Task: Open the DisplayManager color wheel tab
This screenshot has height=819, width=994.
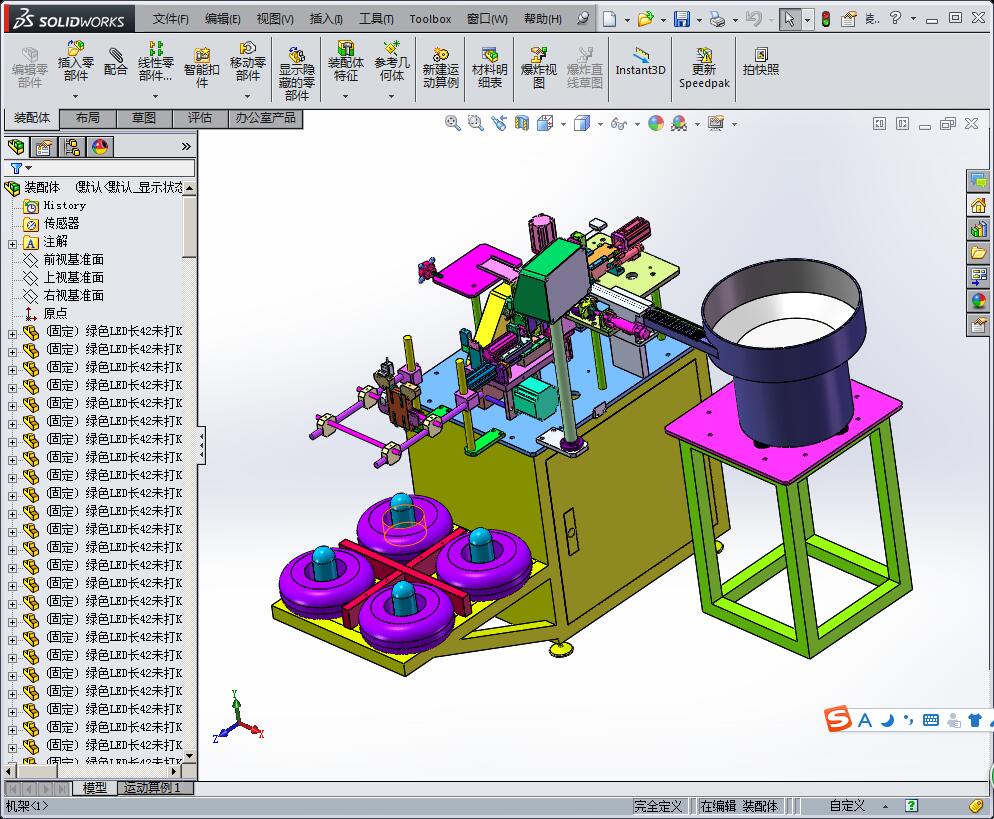Action: pyautogui.click(x=100, y=147)
